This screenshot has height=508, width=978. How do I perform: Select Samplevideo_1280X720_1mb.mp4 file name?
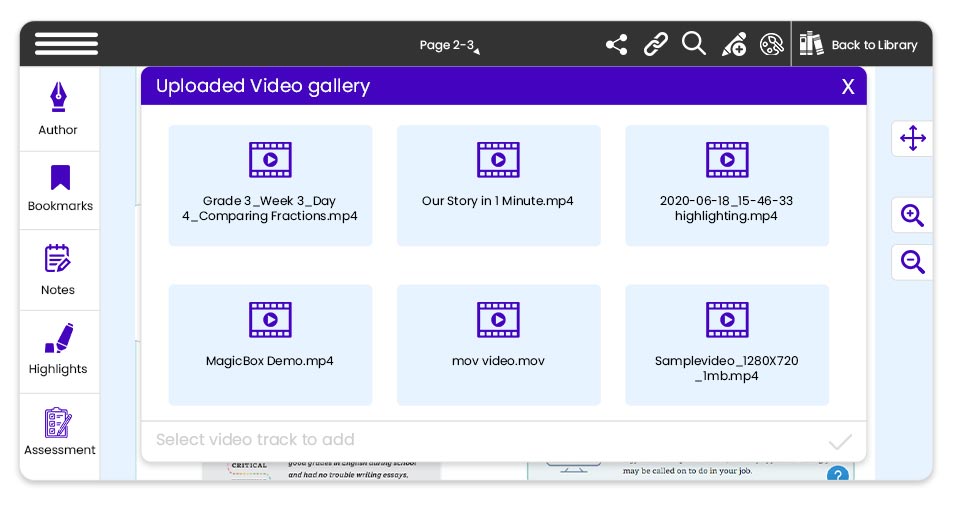(727, 368)
